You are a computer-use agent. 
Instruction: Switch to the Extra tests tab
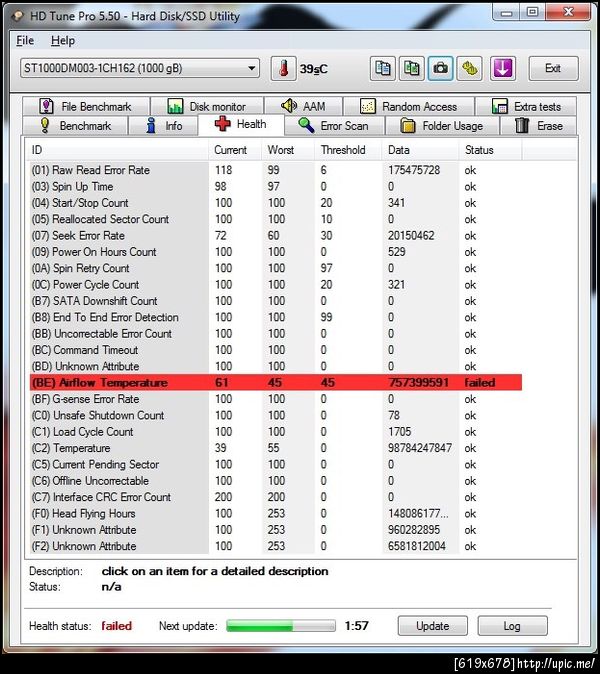[526, 106]
